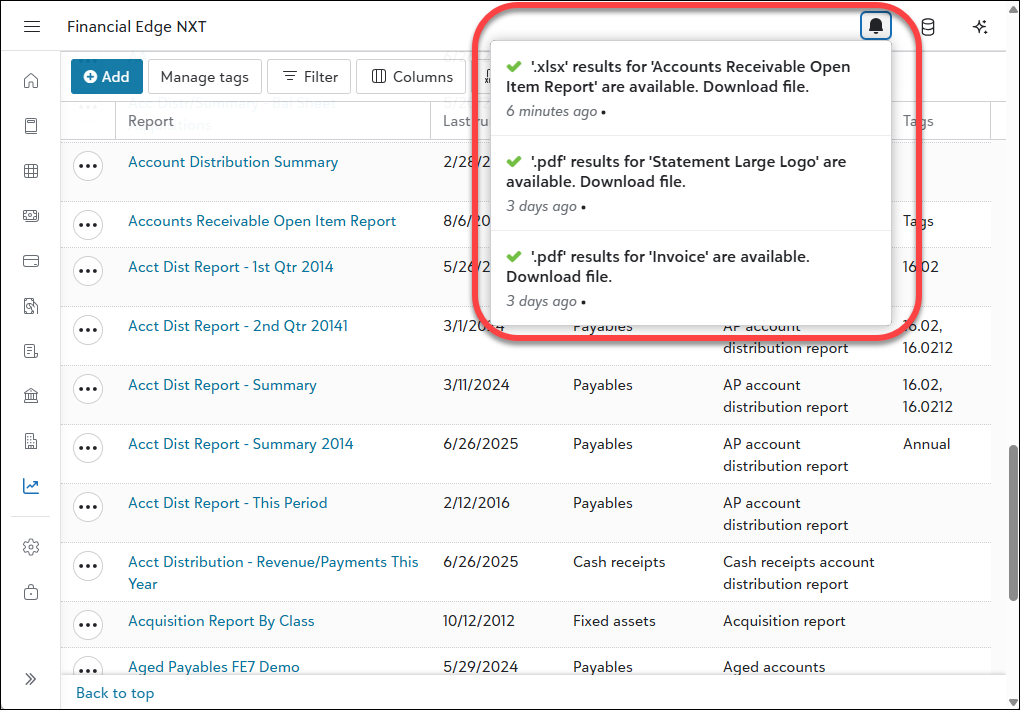The image size is (1020, 710).
Task: Toggle the hamburger navigation menu
Action: [x=32, y=26]
